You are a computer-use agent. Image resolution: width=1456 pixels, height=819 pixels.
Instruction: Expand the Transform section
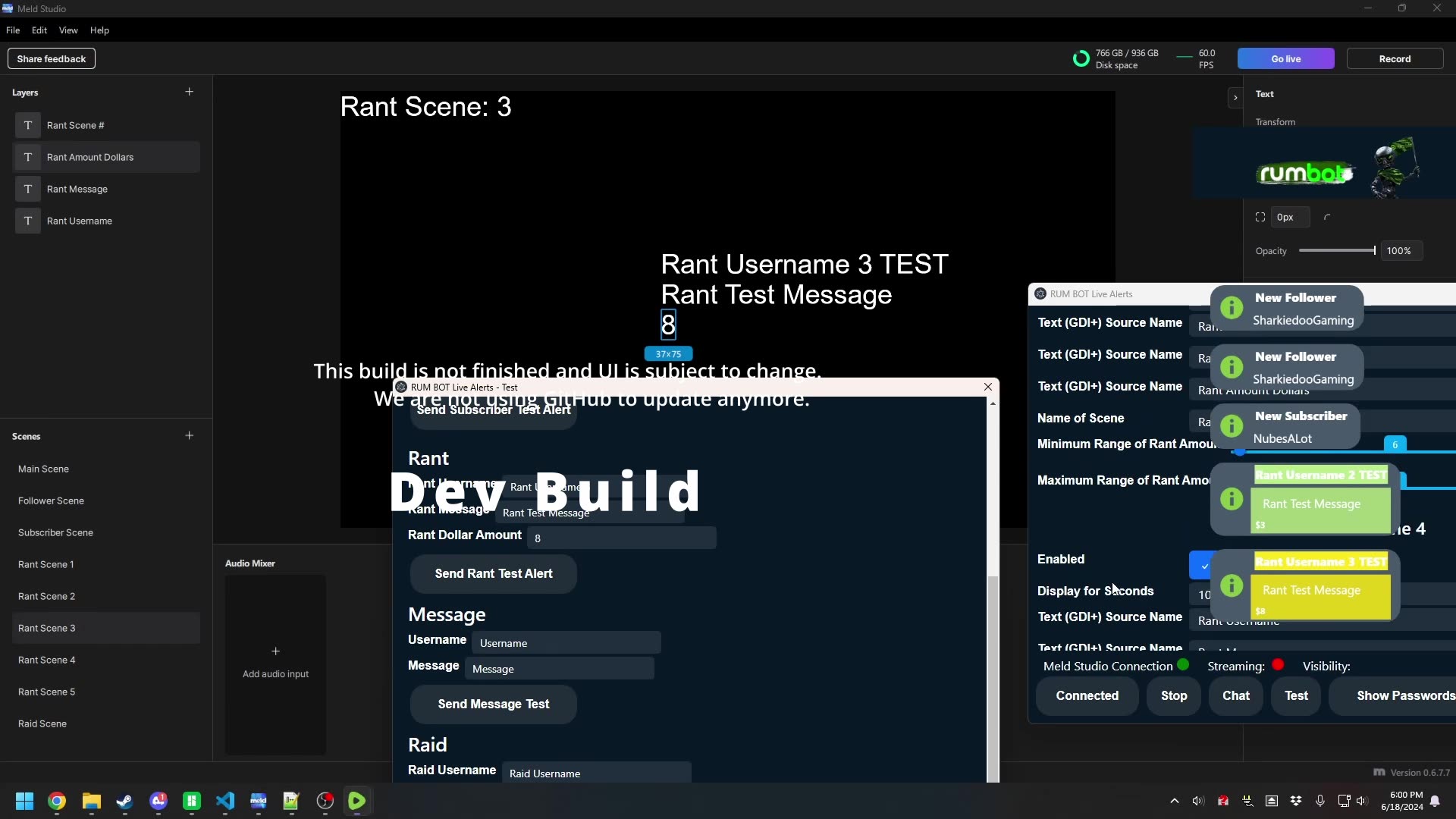(x=1276, y=122)
